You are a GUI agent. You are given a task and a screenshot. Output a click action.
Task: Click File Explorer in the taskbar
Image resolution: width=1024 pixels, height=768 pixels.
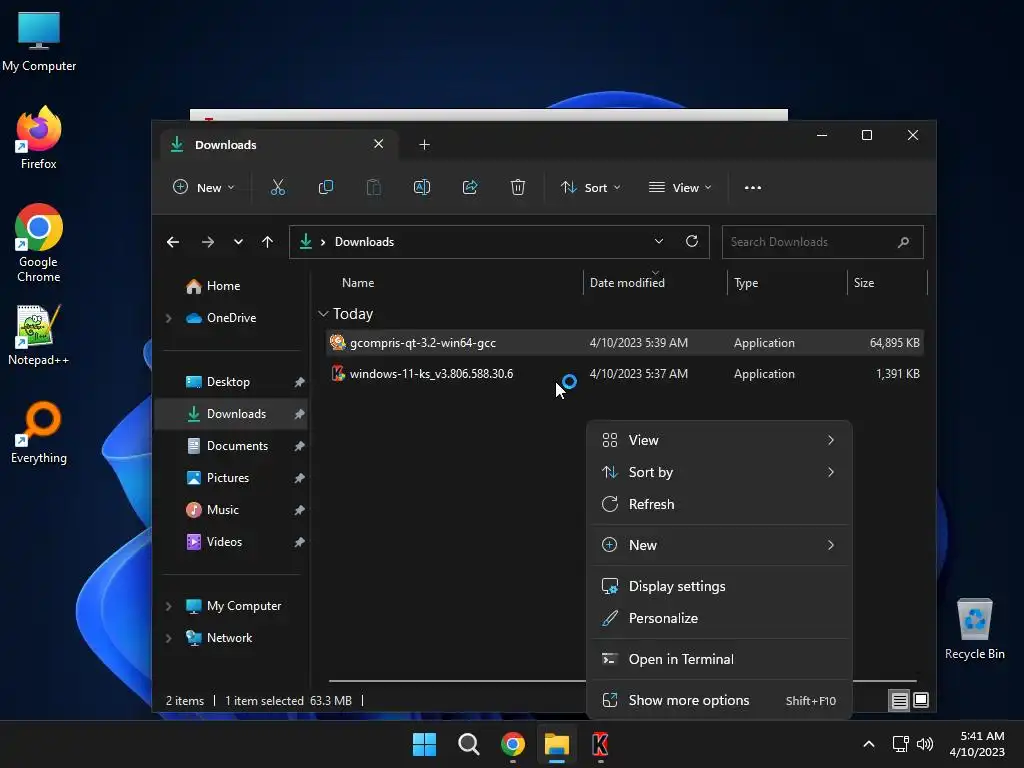point(557,744)
